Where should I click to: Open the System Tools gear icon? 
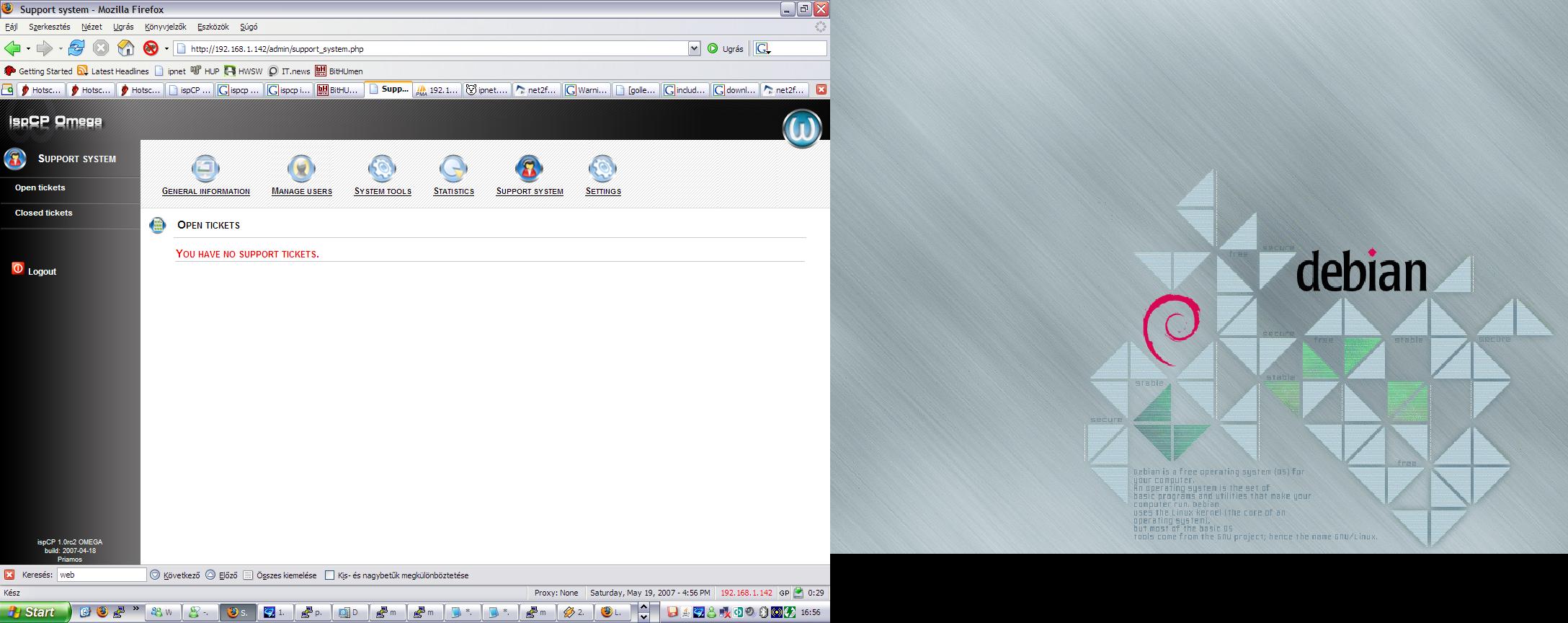[382, 169]
